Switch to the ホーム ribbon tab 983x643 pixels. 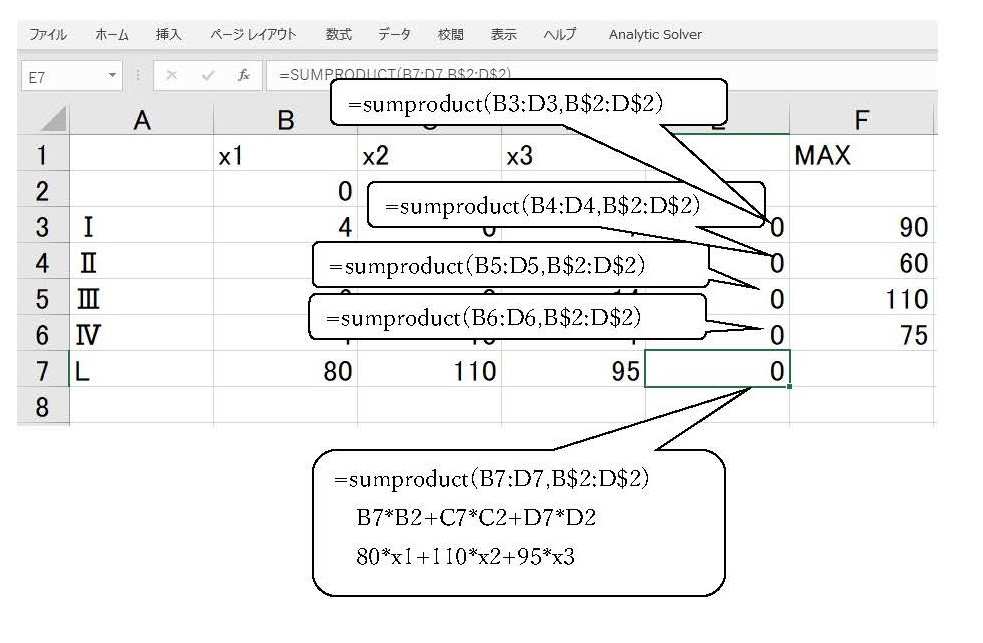pyautogui.click(x=112, y=34)
